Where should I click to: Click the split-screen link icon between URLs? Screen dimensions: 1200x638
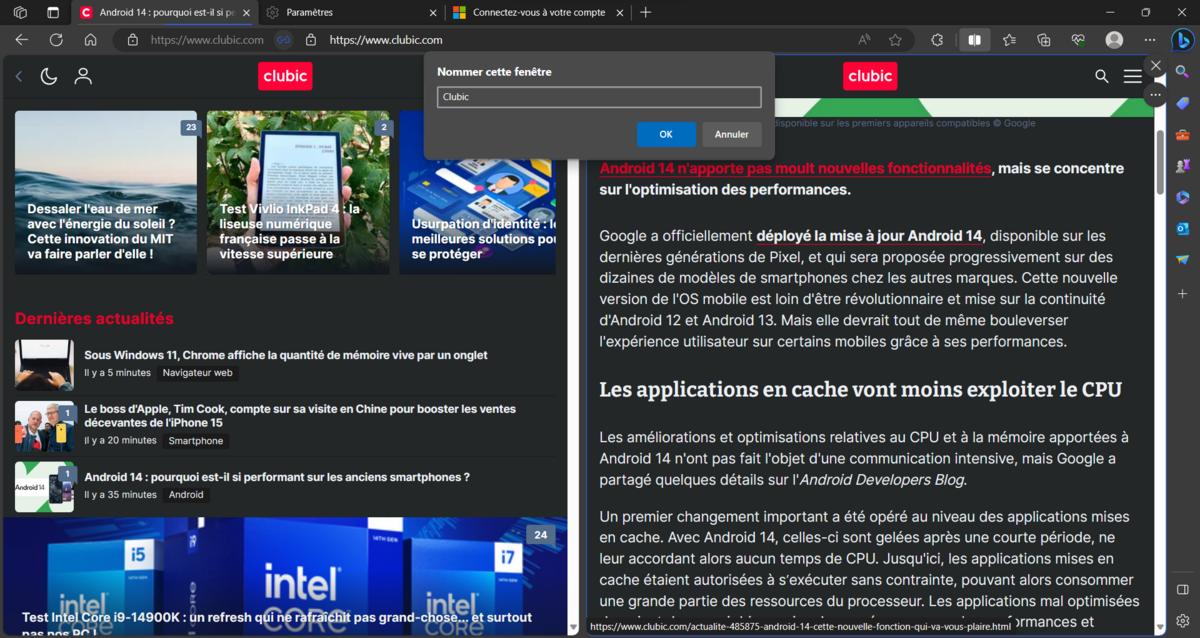point(284,40)
